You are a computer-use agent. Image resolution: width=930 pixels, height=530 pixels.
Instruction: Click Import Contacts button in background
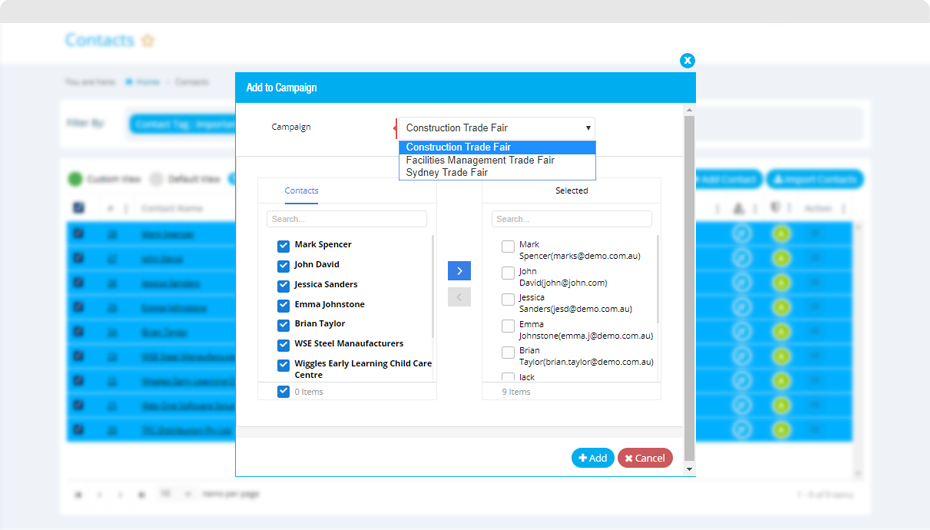click(x=815, y=179)
